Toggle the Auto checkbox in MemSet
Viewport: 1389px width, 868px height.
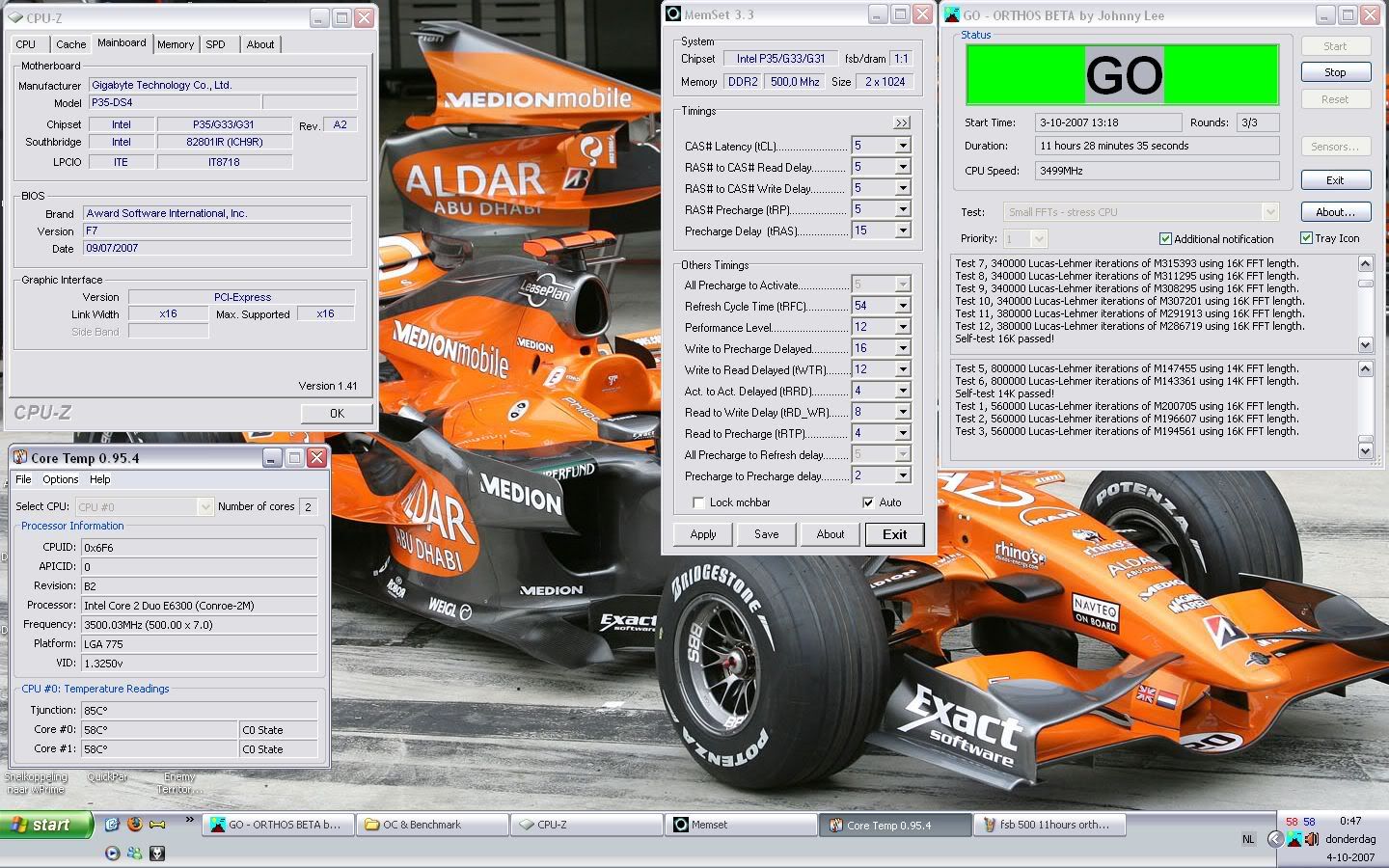click(x=868, y=502)
